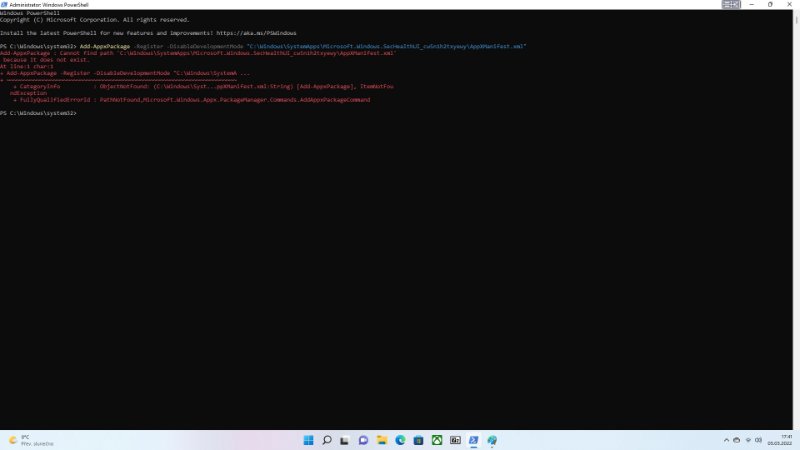Click the PowerShell vertical scrollbar
This screenshot has height=450, width=800.
pyautogui.click(x=796, y=219)
